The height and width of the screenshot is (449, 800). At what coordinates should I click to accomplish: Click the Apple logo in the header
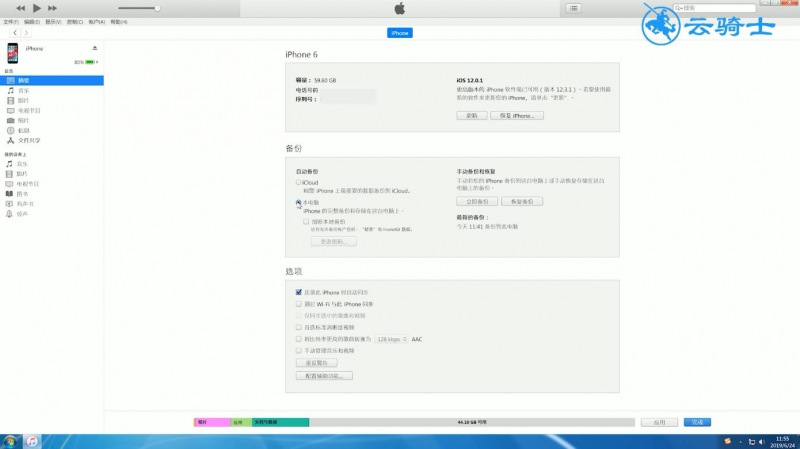tap(399, 8)
